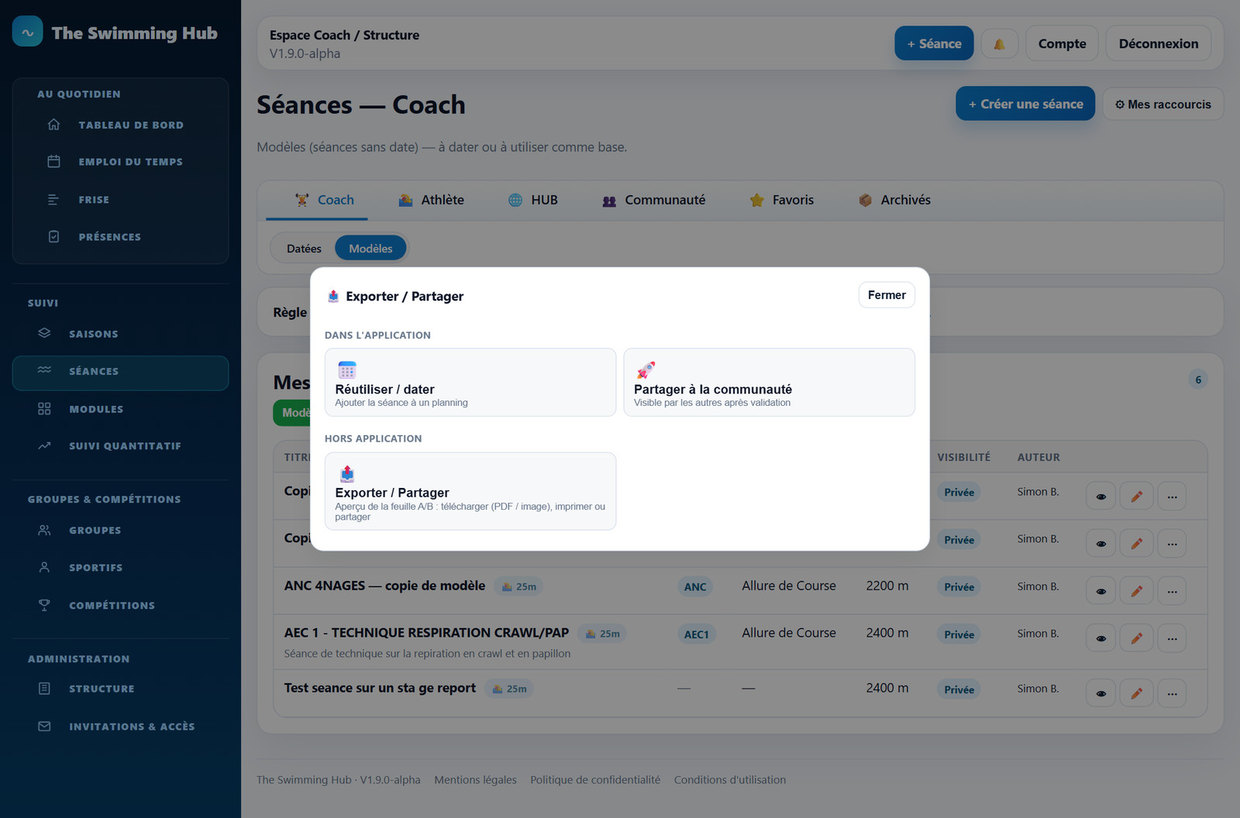1240x818 pixels.
Task: View Test seance row with eye icon
Action: point(1101,693)
